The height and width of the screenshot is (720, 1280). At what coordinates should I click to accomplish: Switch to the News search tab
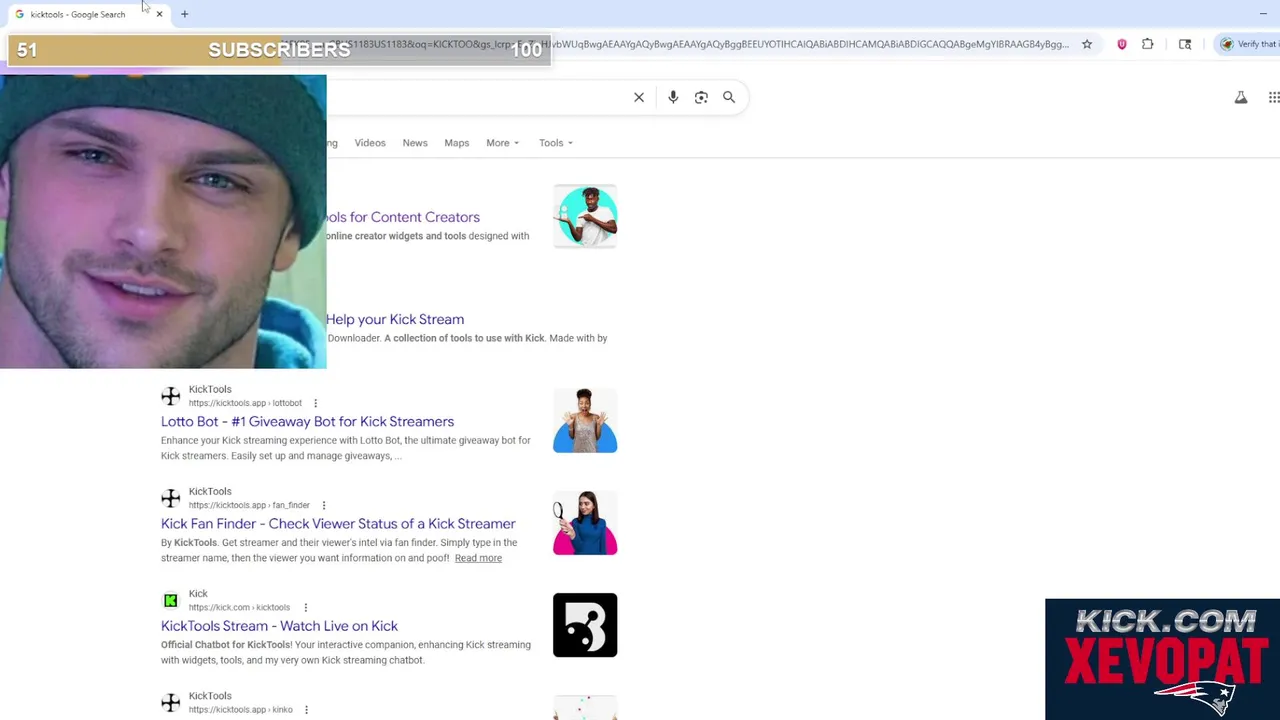coord(415,143)
